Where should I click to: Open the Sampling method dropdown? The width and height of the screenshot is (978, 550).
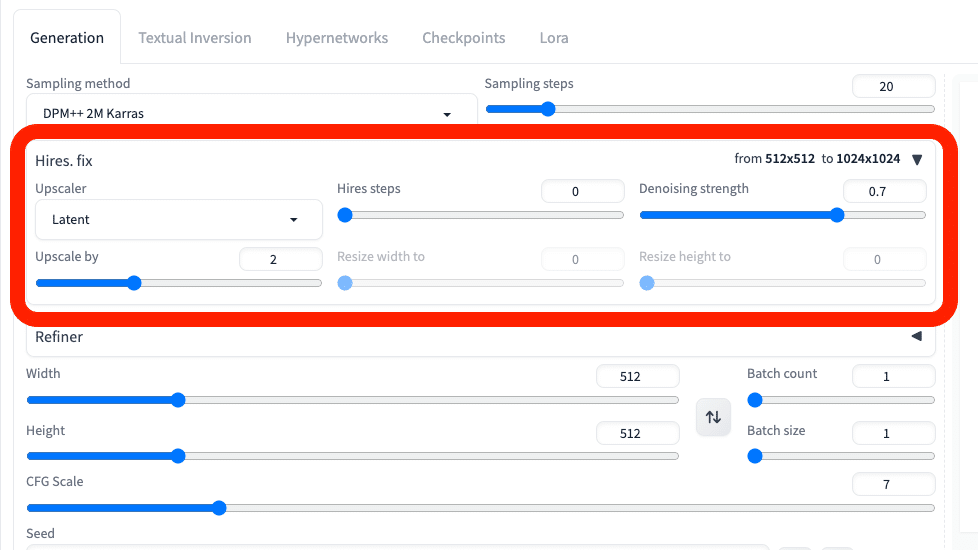tap(250, 114)
